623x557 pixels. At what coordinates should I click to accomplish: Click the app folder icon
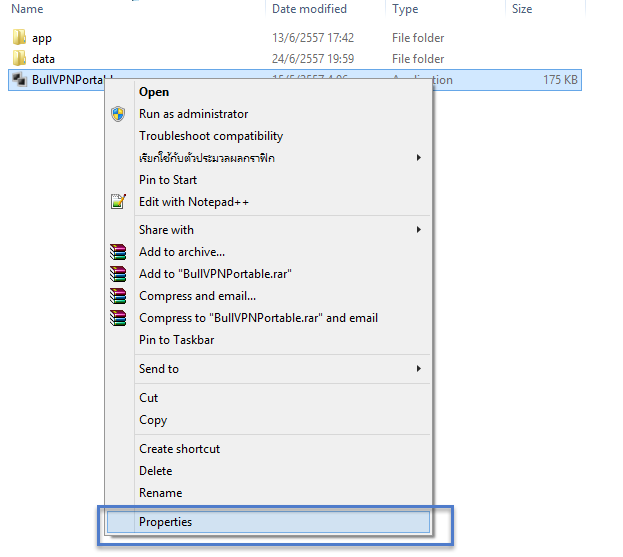point(19,37)
